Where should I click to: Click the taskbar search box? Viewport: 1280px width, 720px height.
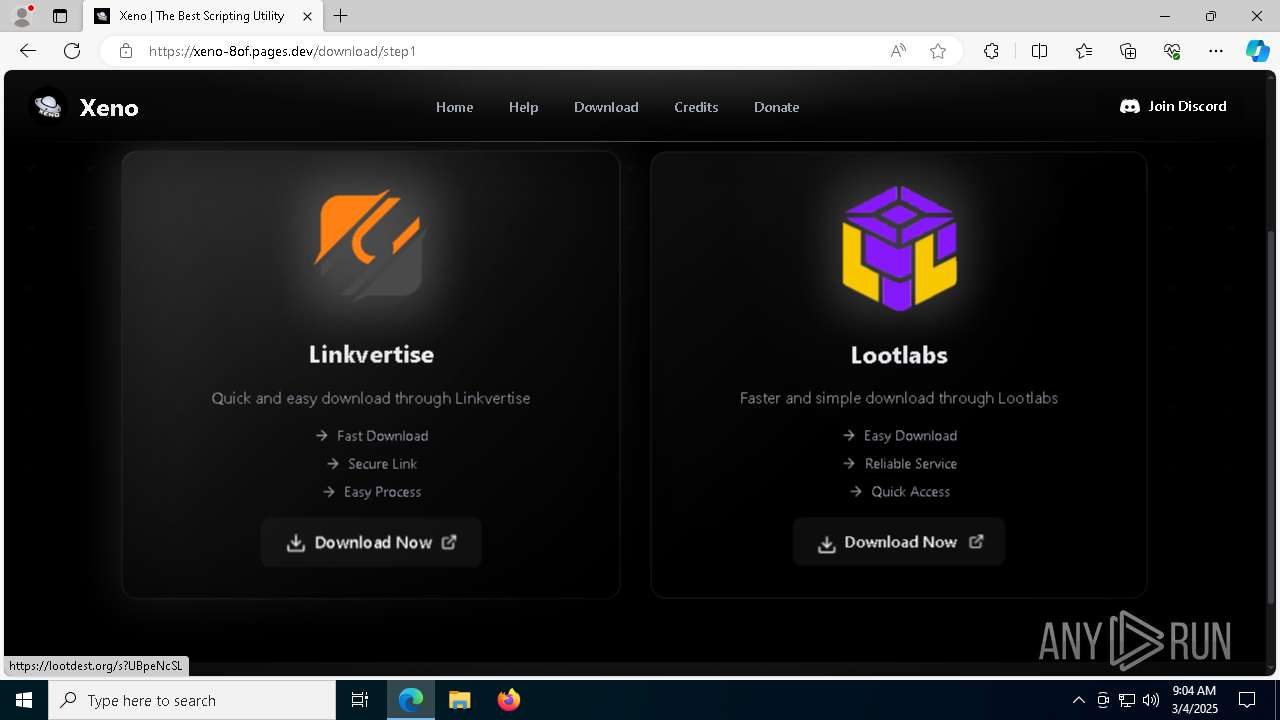[192, 700]
